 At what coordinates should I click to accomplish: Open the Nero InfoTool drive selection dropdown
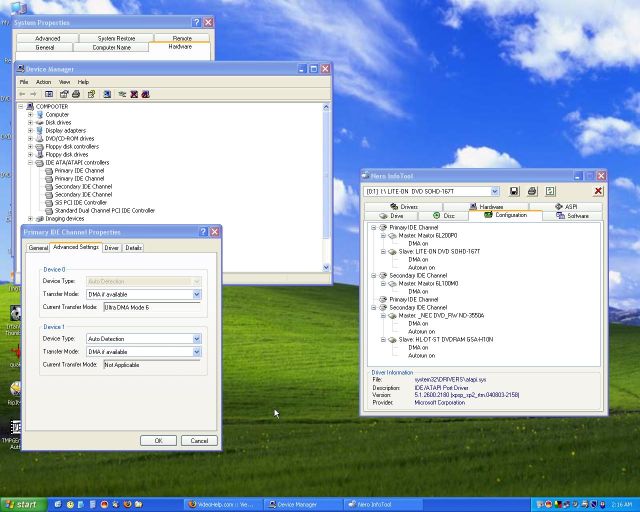pyautogui.click(x=495, y=191)
